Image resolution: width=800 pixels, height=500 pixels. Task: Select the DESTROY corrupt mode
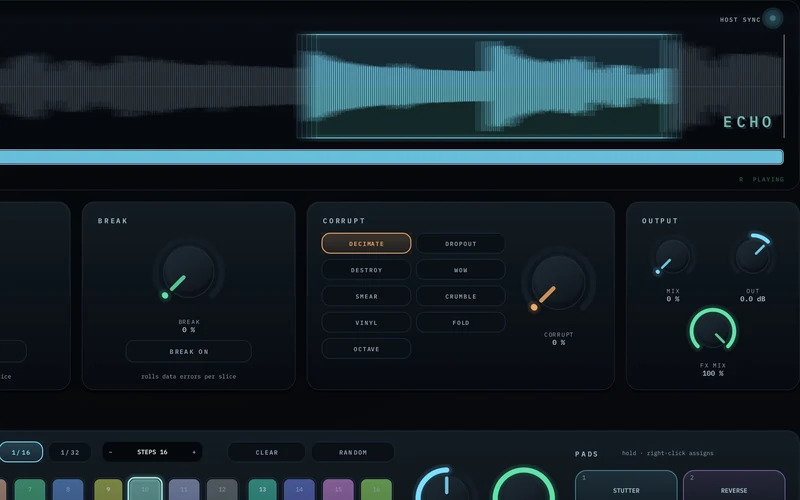click(x=366, y=270)
